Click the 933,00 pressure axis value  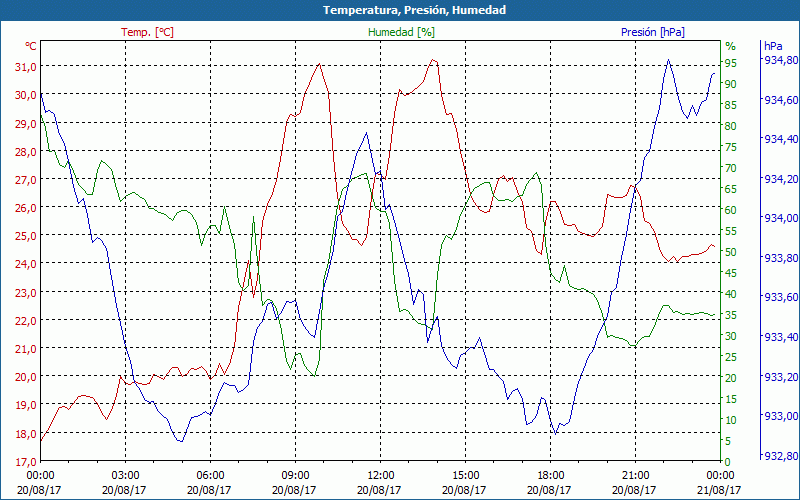click(780, 416)
